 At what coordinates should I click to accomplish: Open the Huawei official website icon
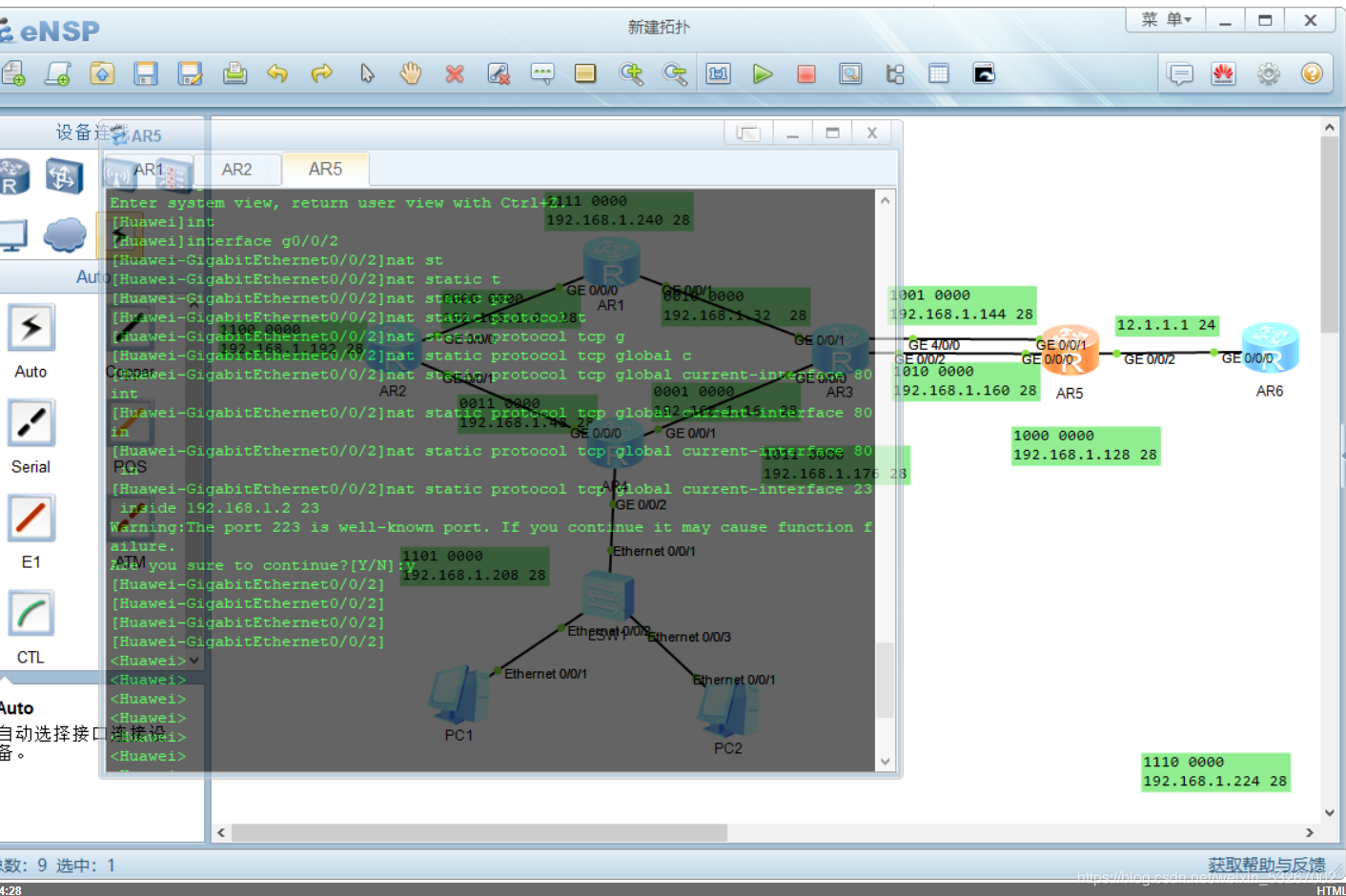coord(1224,73)
